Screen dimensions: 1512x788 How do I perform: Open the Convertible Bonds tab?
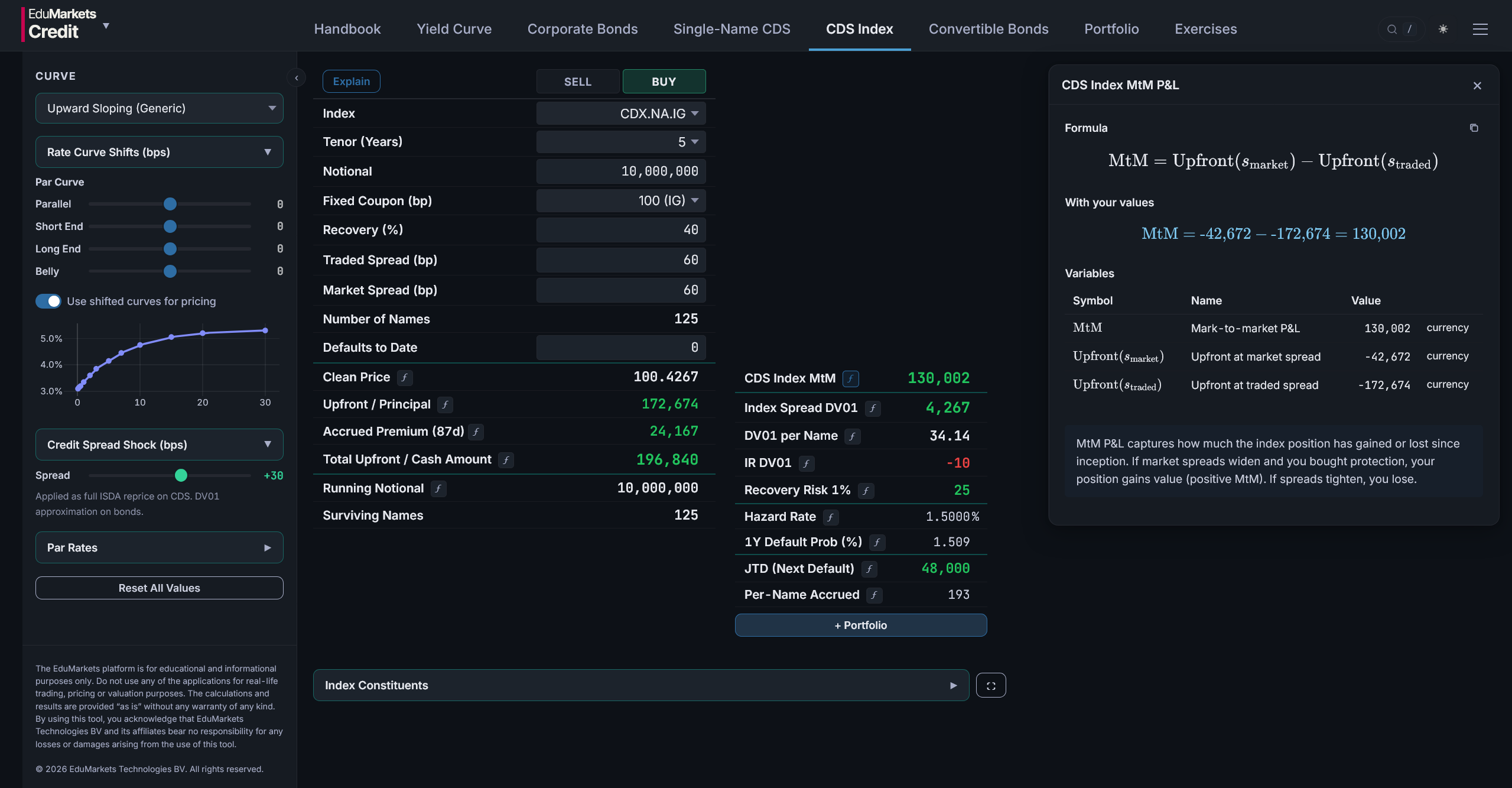(989, 29)
